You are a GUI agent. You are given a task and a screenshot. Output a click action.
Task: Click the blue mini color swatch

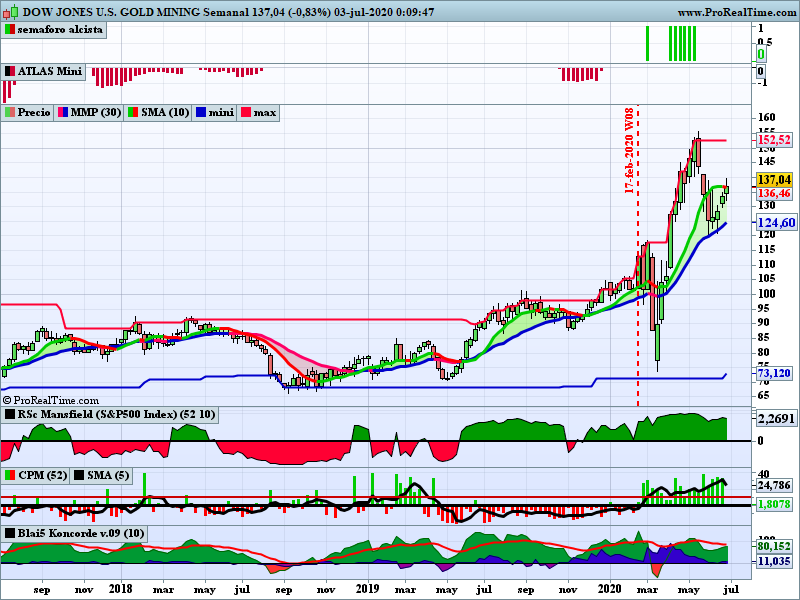click(201, 113)
